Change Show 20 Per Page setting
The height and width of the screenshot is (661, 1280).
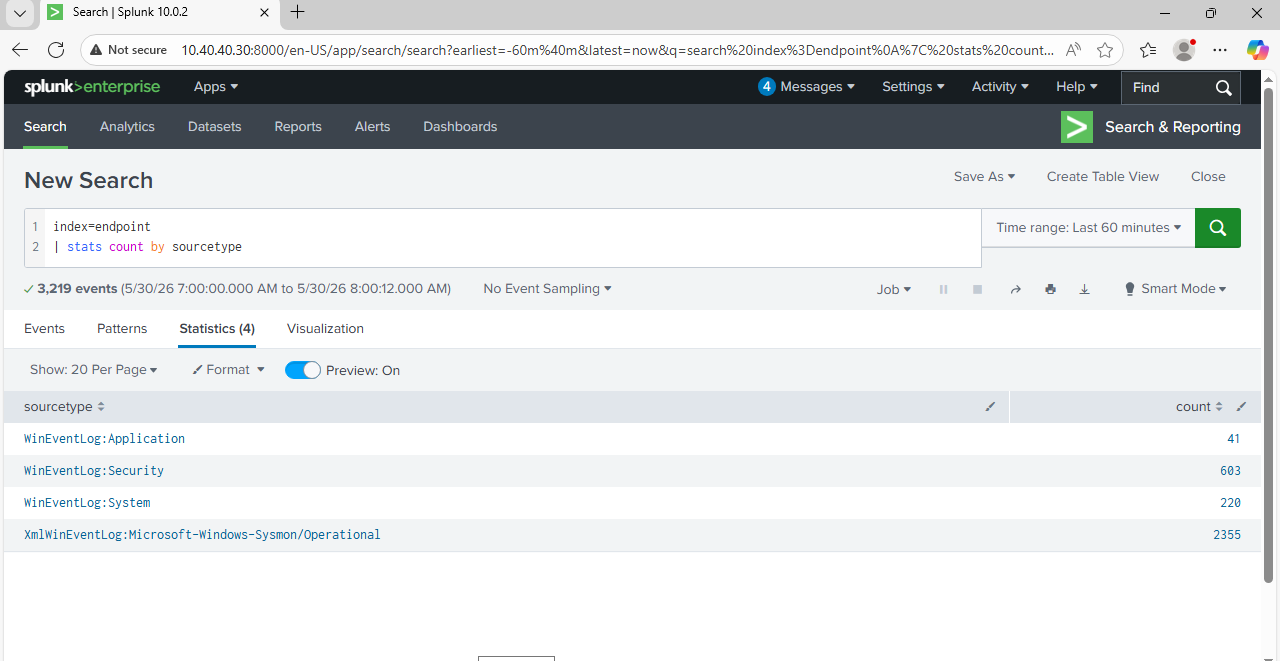(x=94, y=370)
